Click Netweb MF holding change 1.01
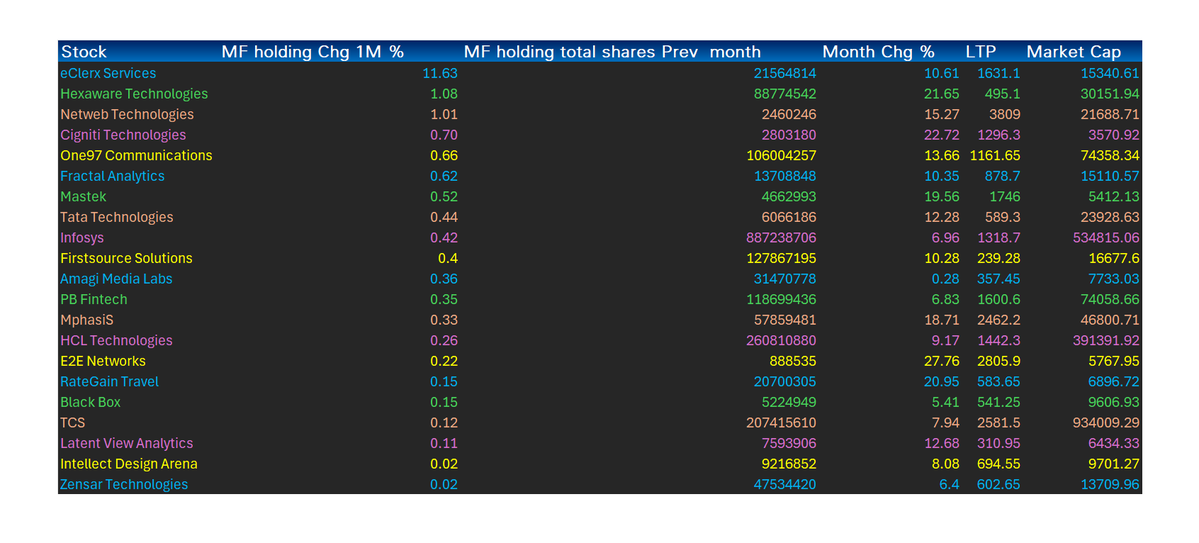Viewport: 1199px width, 543px height. pos(443,115)
